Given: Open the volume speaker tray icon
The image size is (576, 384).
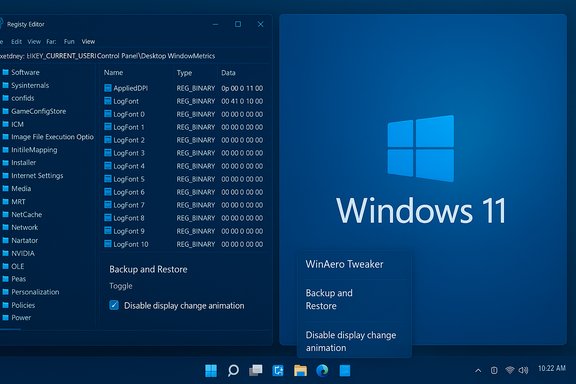Looking at the screenshot, I should [523, 370].
